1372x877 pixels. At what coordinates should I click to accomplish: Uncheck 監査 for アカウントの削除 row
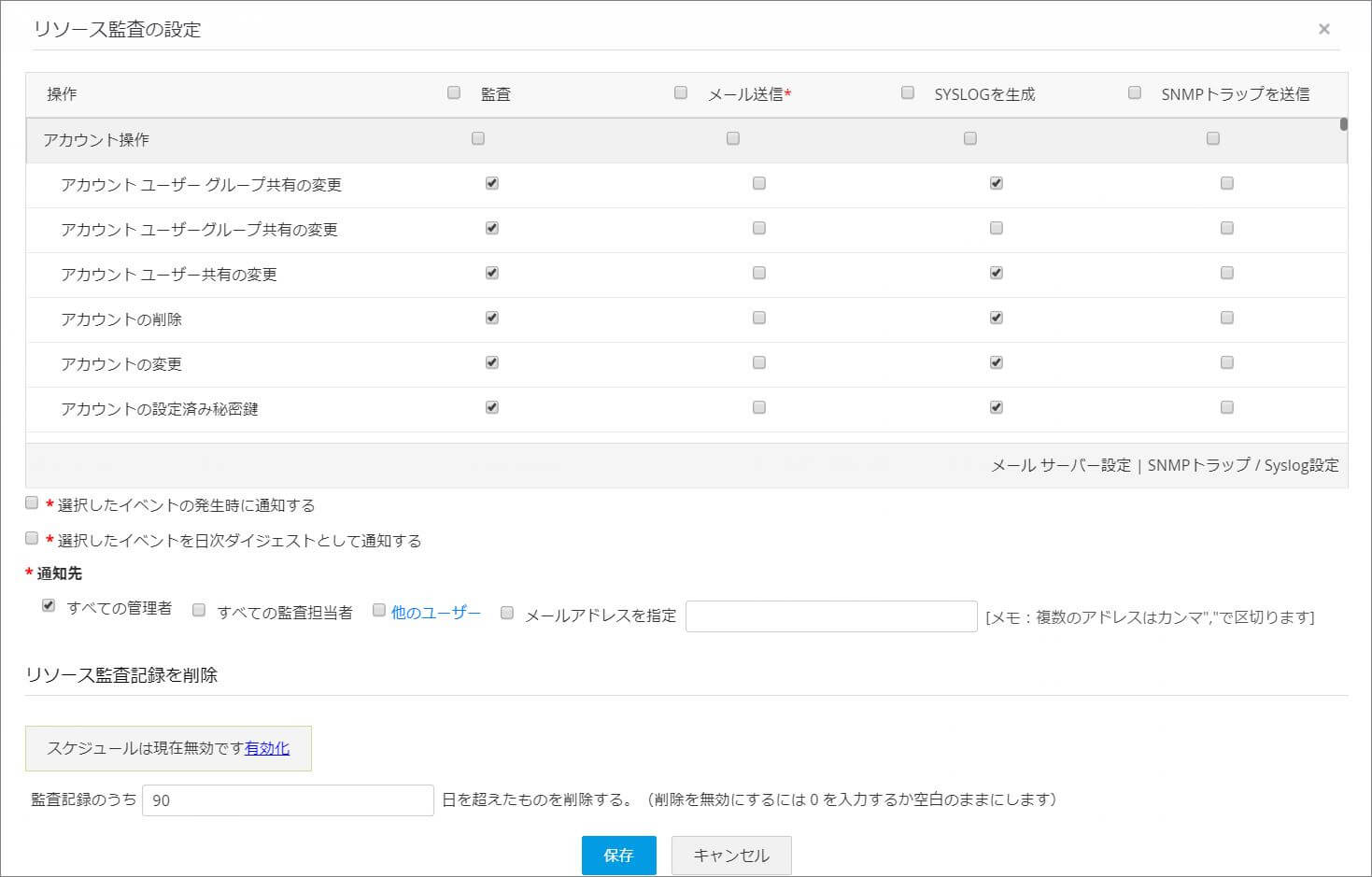click(492, 318)
